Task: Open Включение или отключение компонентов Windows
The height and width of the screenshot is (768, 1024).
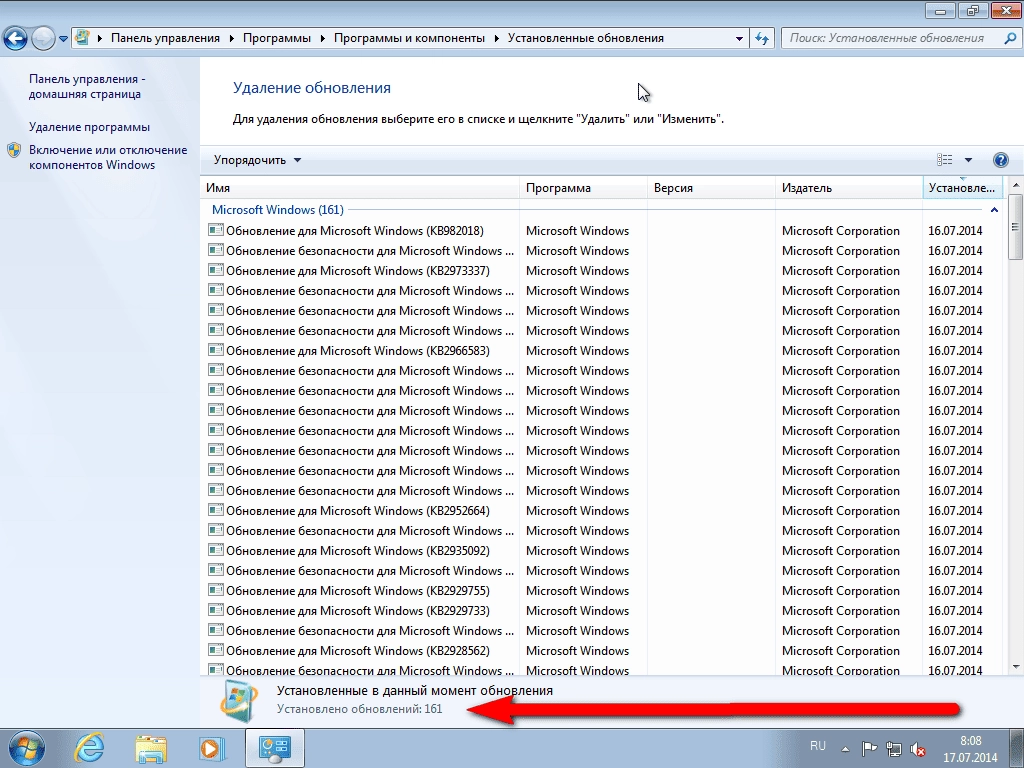Action: (x=108, y=157)
